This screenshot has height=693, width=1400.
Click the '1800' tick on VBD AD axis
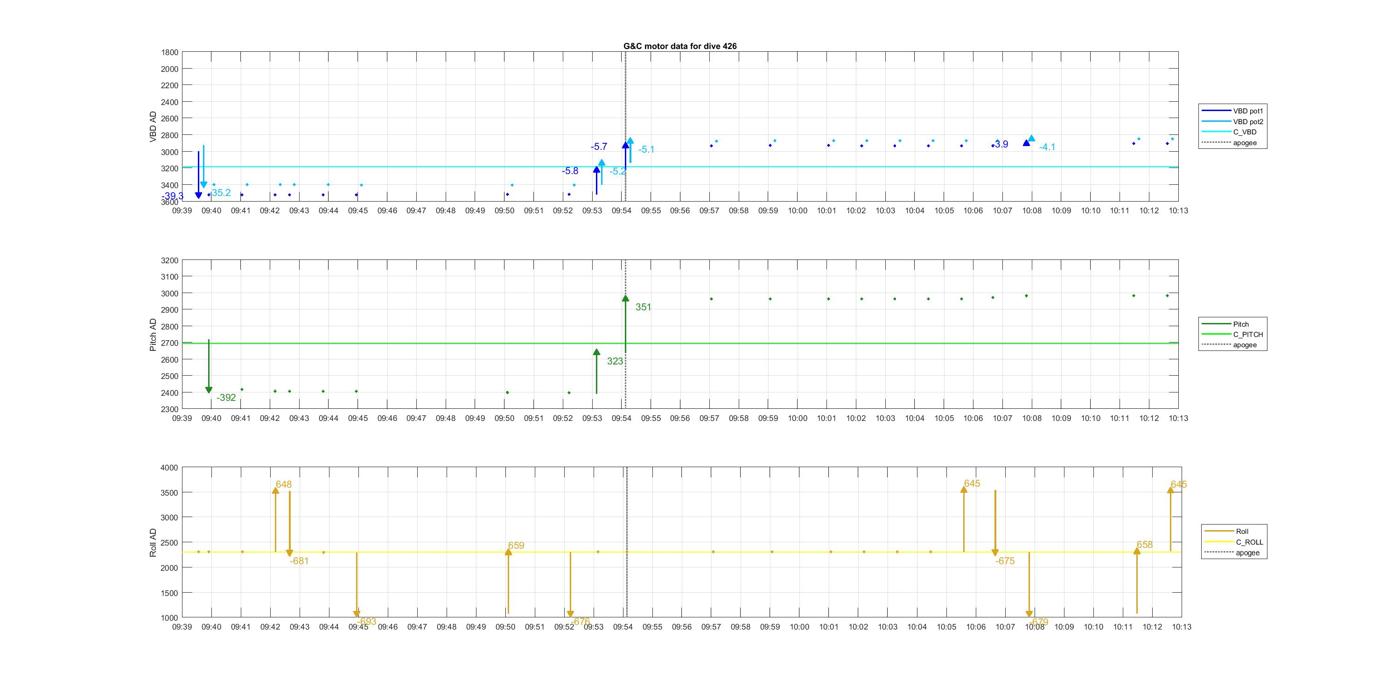pyautogui.click(x=169, y=52)
